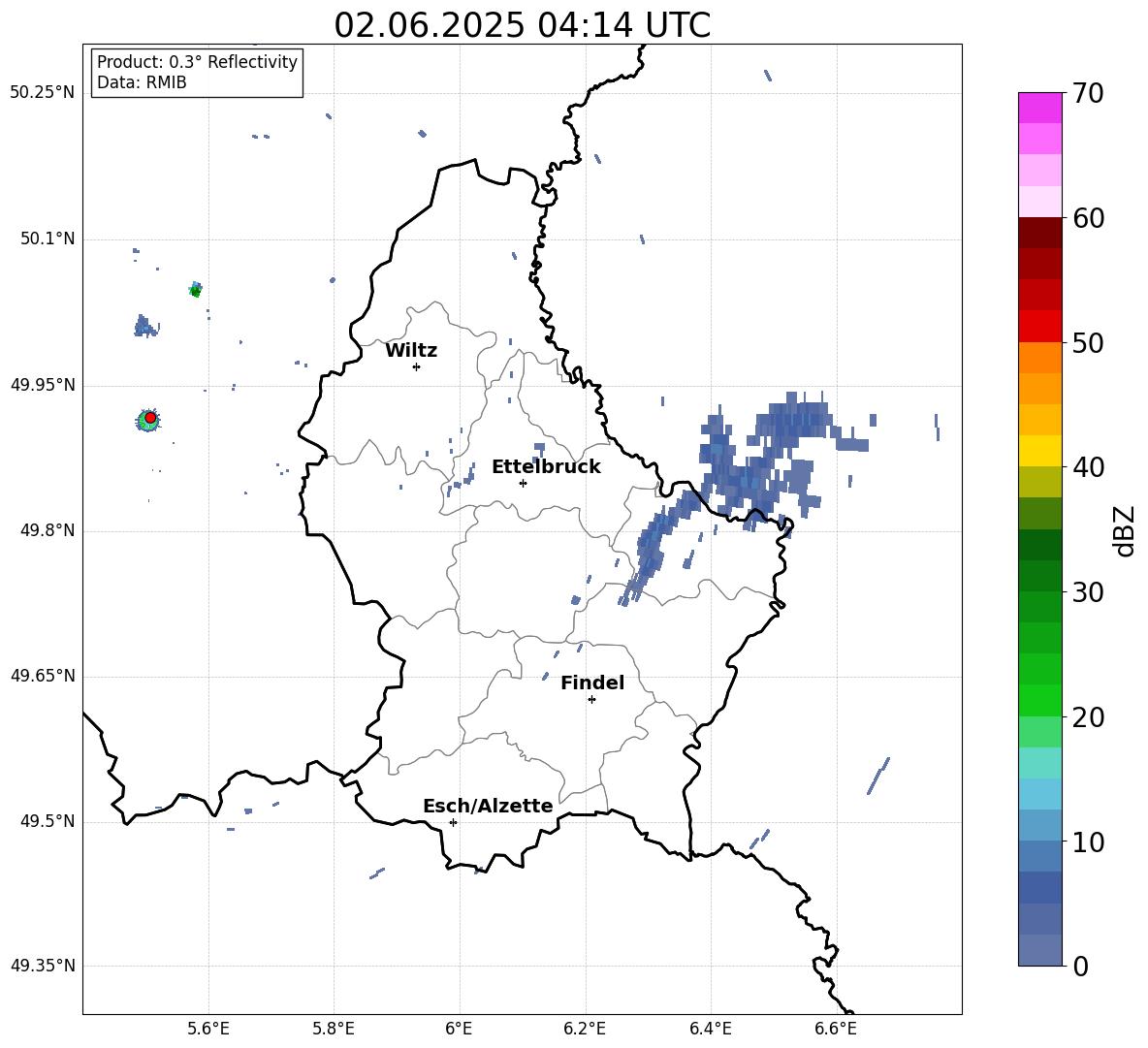Click the yellow colorbar segment at 40
The image size is (1148, 1048).
click(1039, 451)
